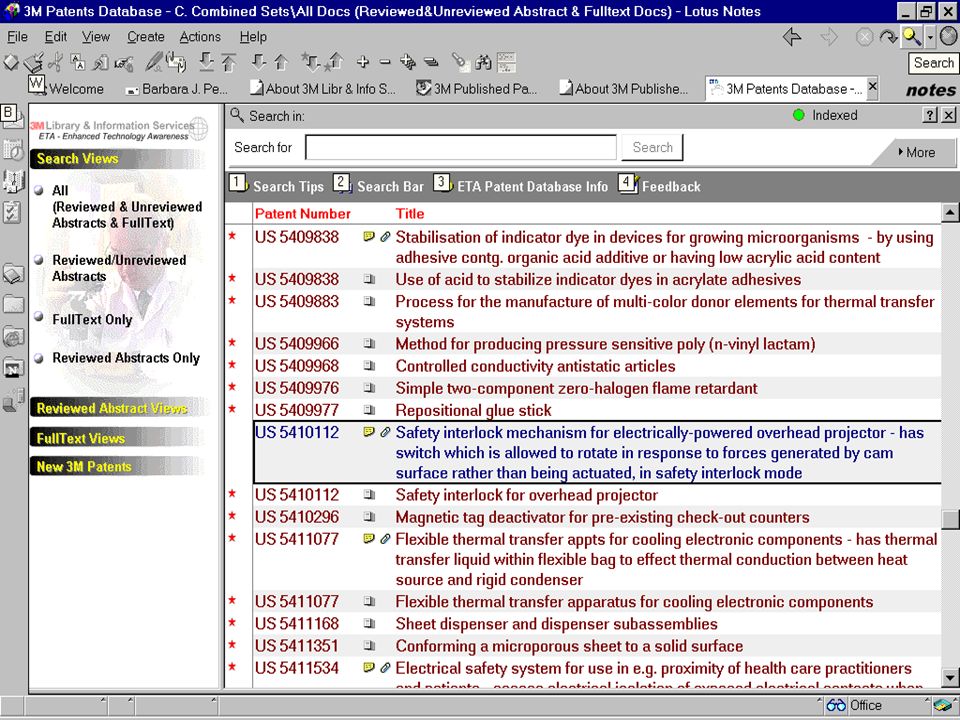Select Reviewed/Unreviewed Abstracts search view
Viewport: 960px width, 720px height.
119,268
